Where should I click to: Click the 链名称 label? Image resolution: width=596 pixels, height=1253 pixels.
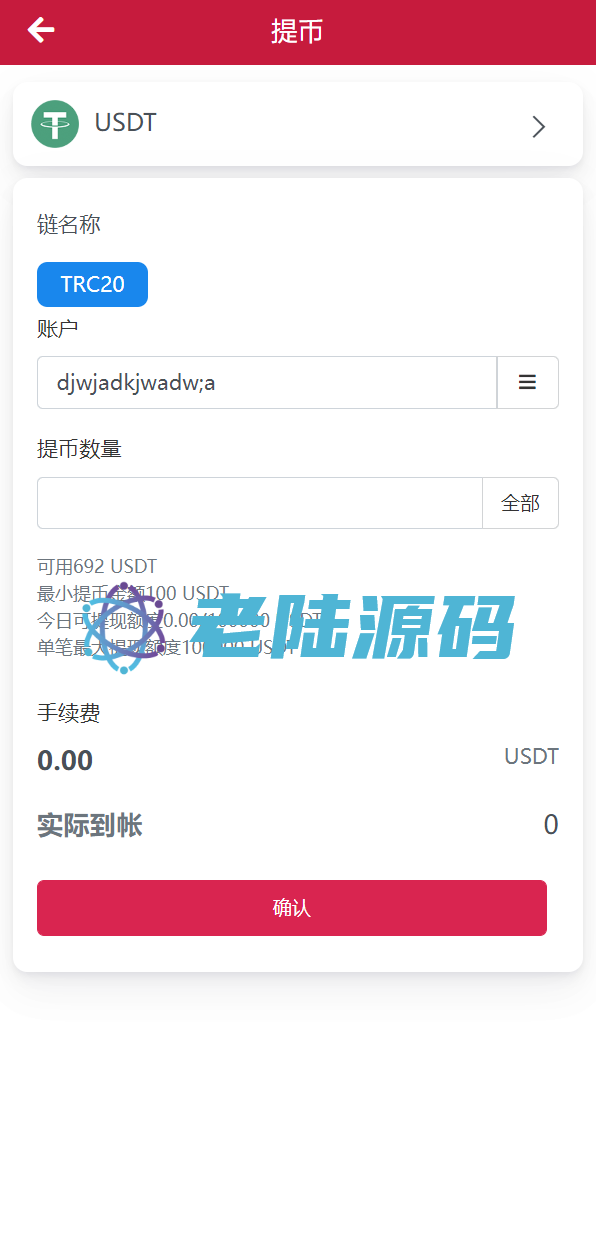(69, 225)
